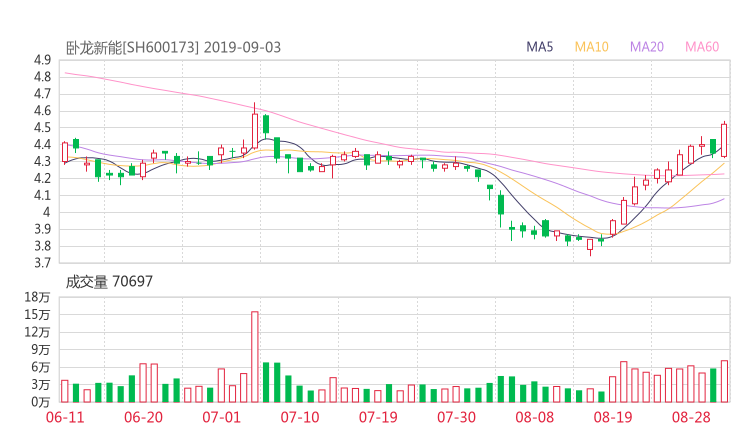
Task: Click the date 2019-09-03 in the title
Action: click(x=242, y=48)
